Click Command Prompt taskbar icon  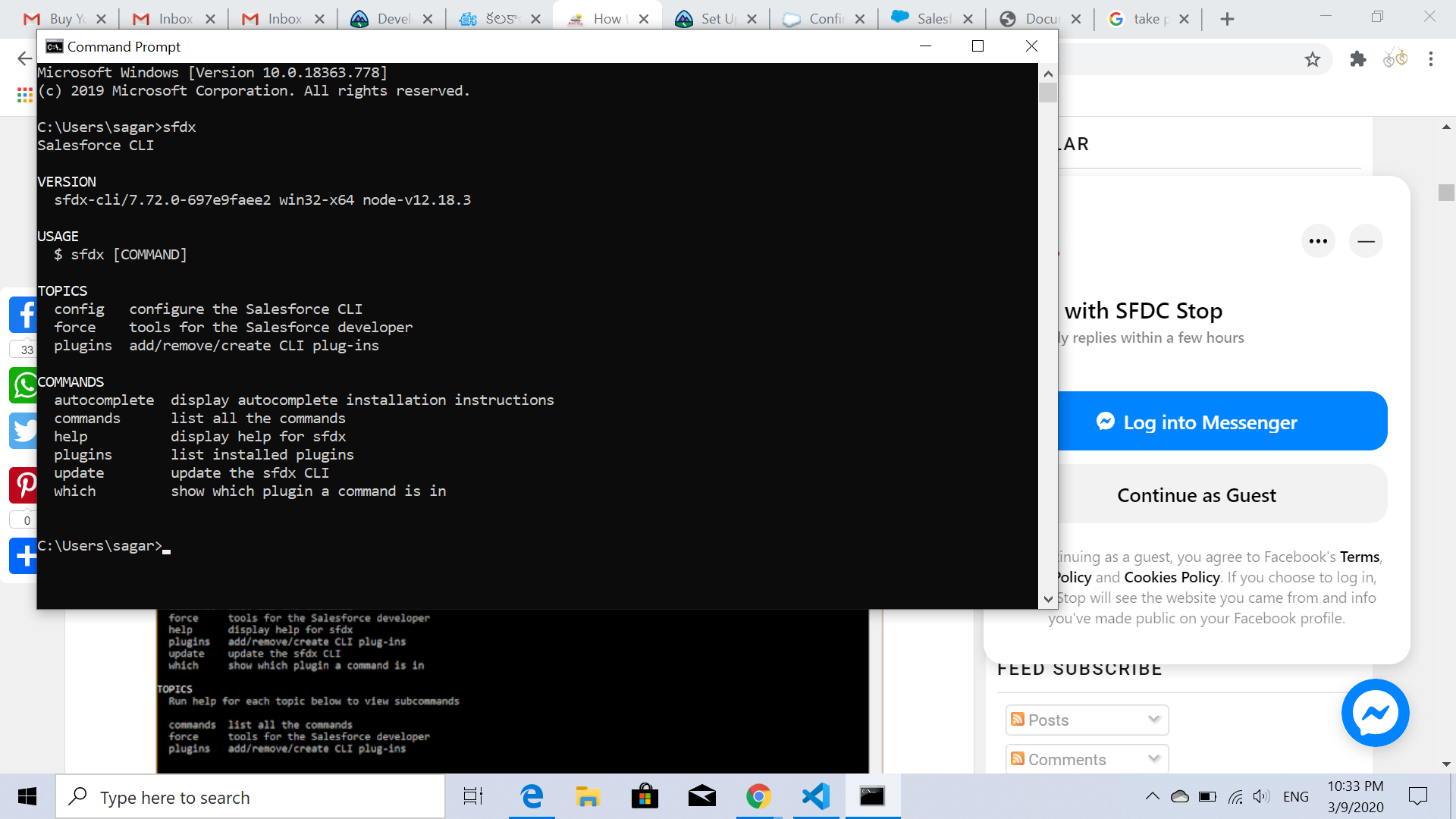(x=872, y=796)
